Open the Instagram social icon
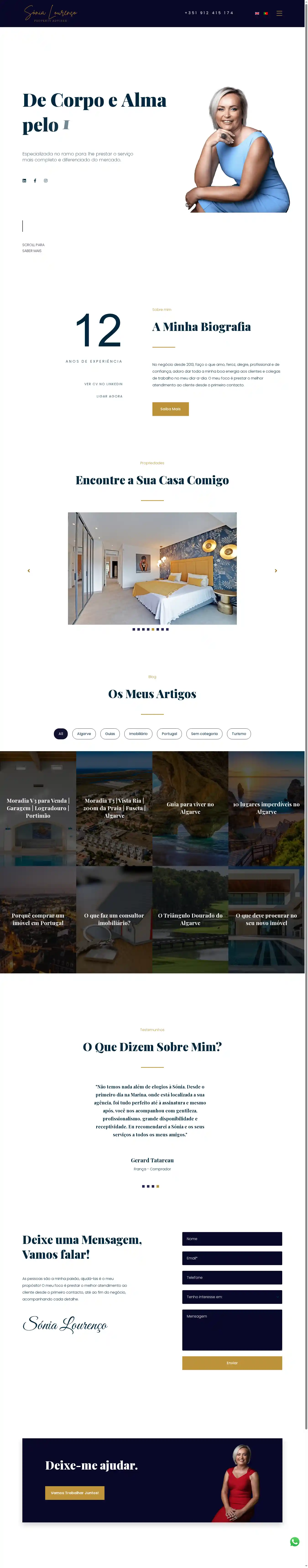The height and width of the screenshot is (1568, 308). 46,181
